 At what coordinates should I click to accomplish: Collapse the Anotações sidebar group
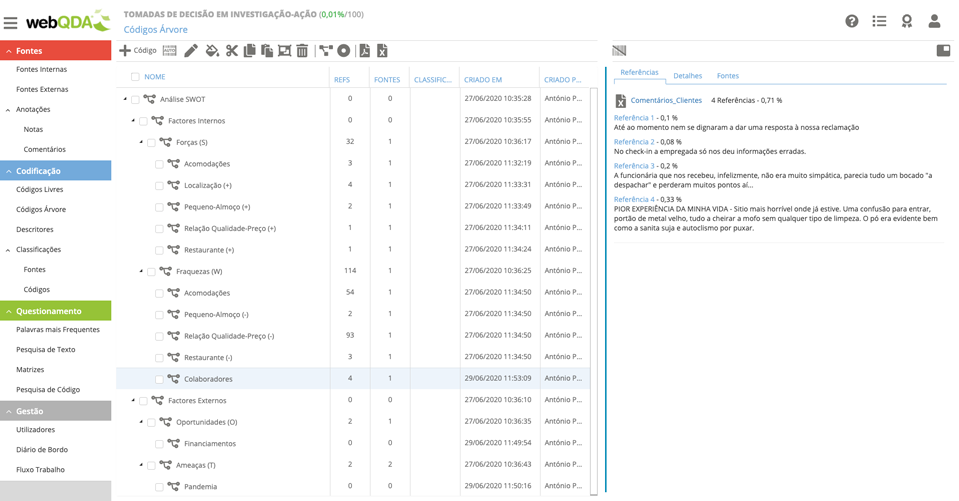[8, 109]
